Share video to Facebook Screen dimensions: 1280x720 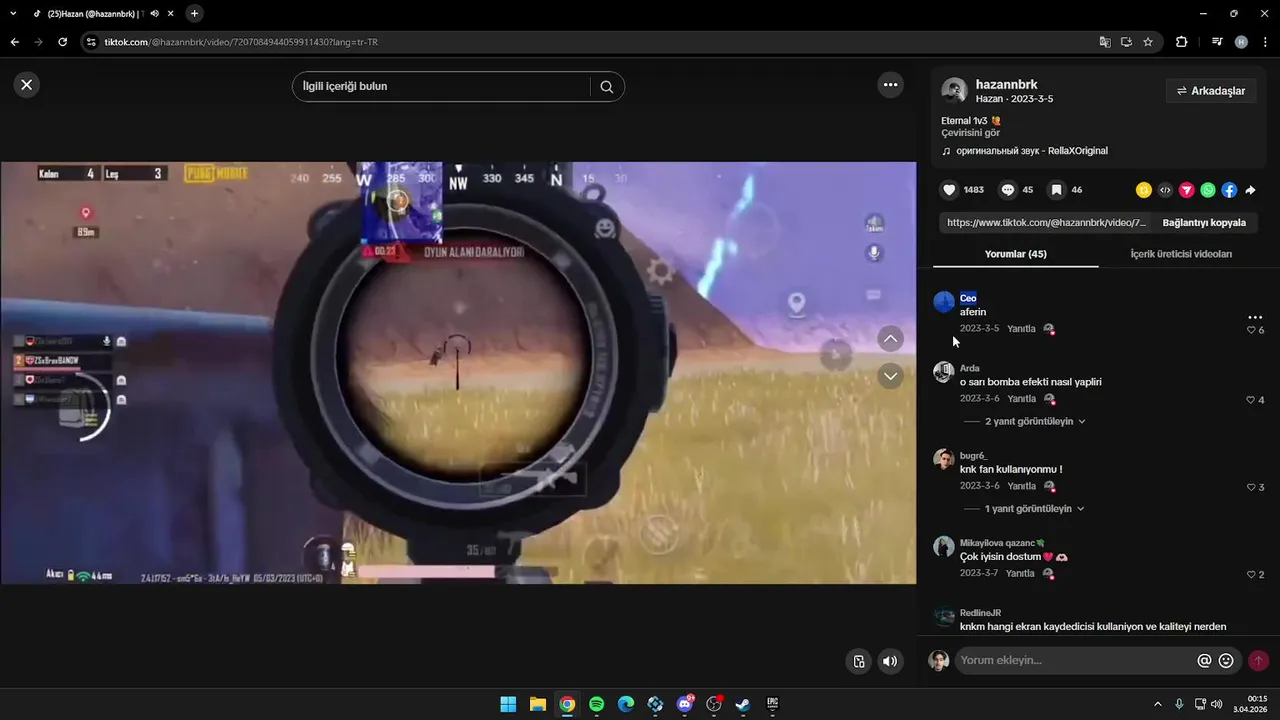tap(1229, 190)
